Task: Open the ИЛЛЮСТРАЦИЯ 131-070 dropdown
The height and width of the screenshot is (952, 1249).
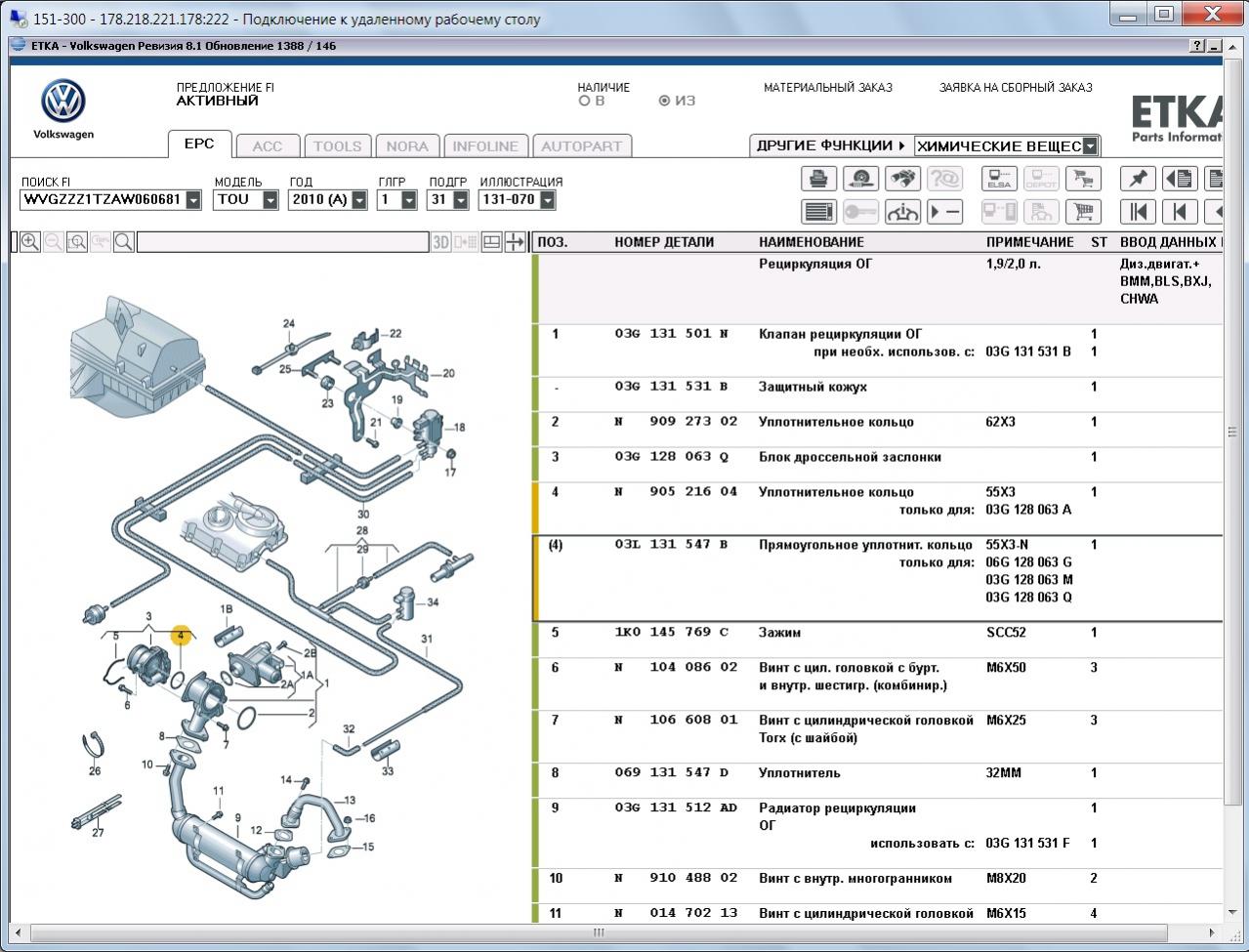Action: 548,200
